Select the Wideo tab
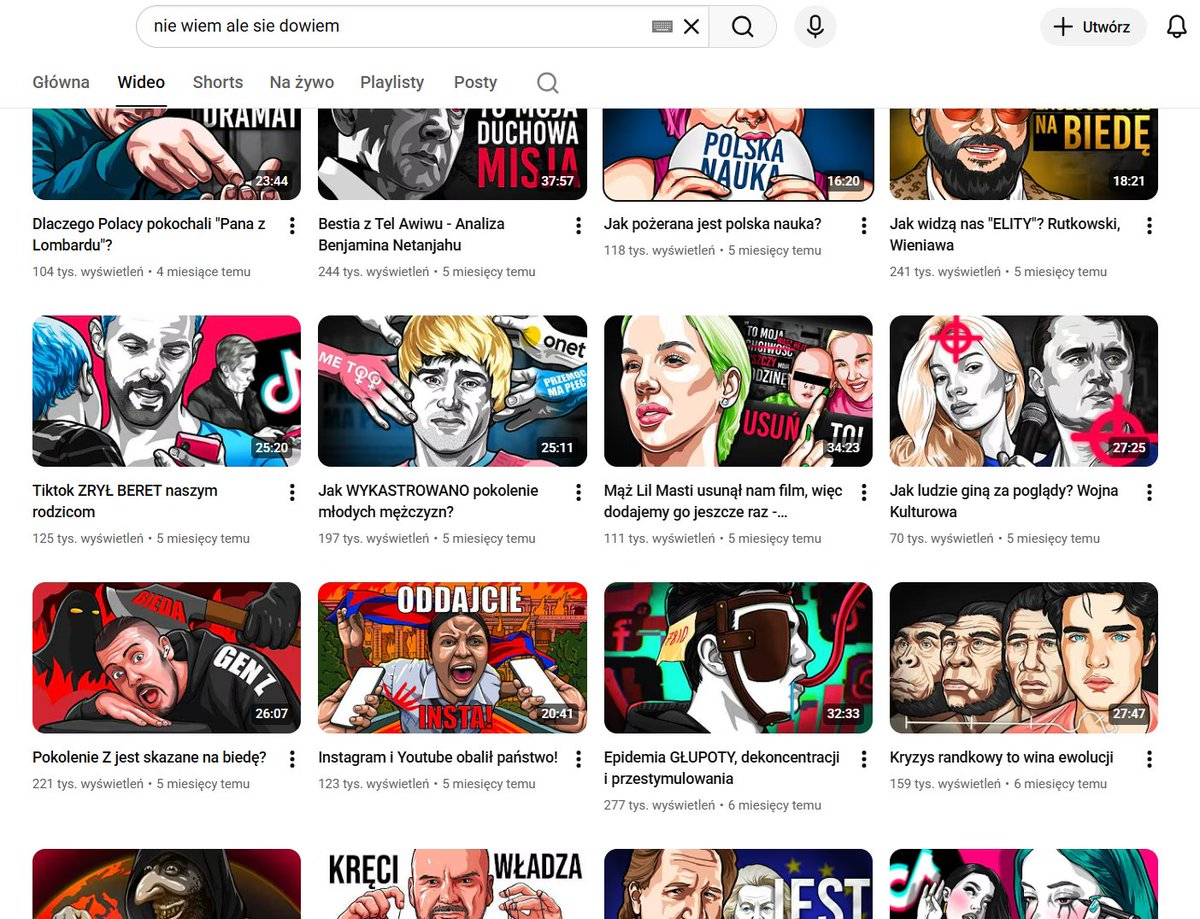Image resolution: width=1200 pixels, height=919 pixels. (x=141, y=82)
